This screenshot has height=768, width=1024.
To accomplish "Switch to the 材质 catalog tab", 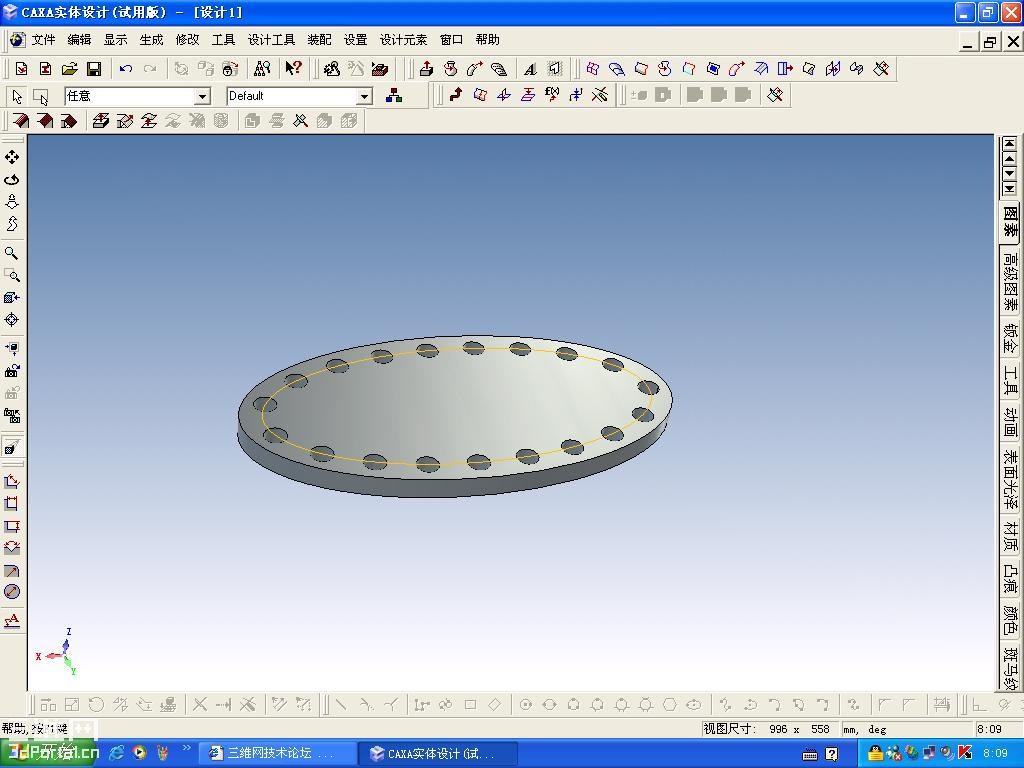I will [1010, 537].
